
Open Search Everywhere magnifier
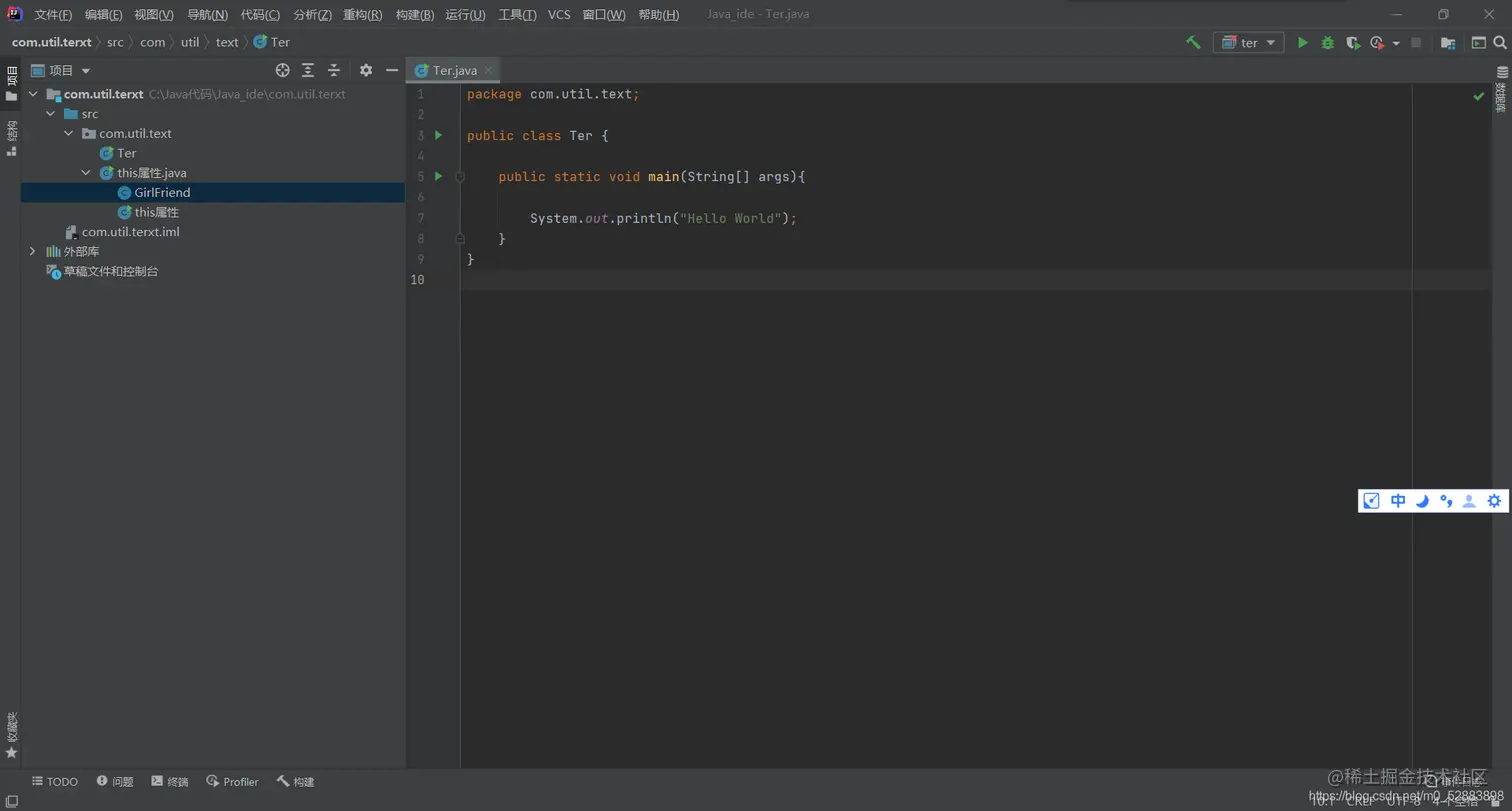tap(1499, 43)
